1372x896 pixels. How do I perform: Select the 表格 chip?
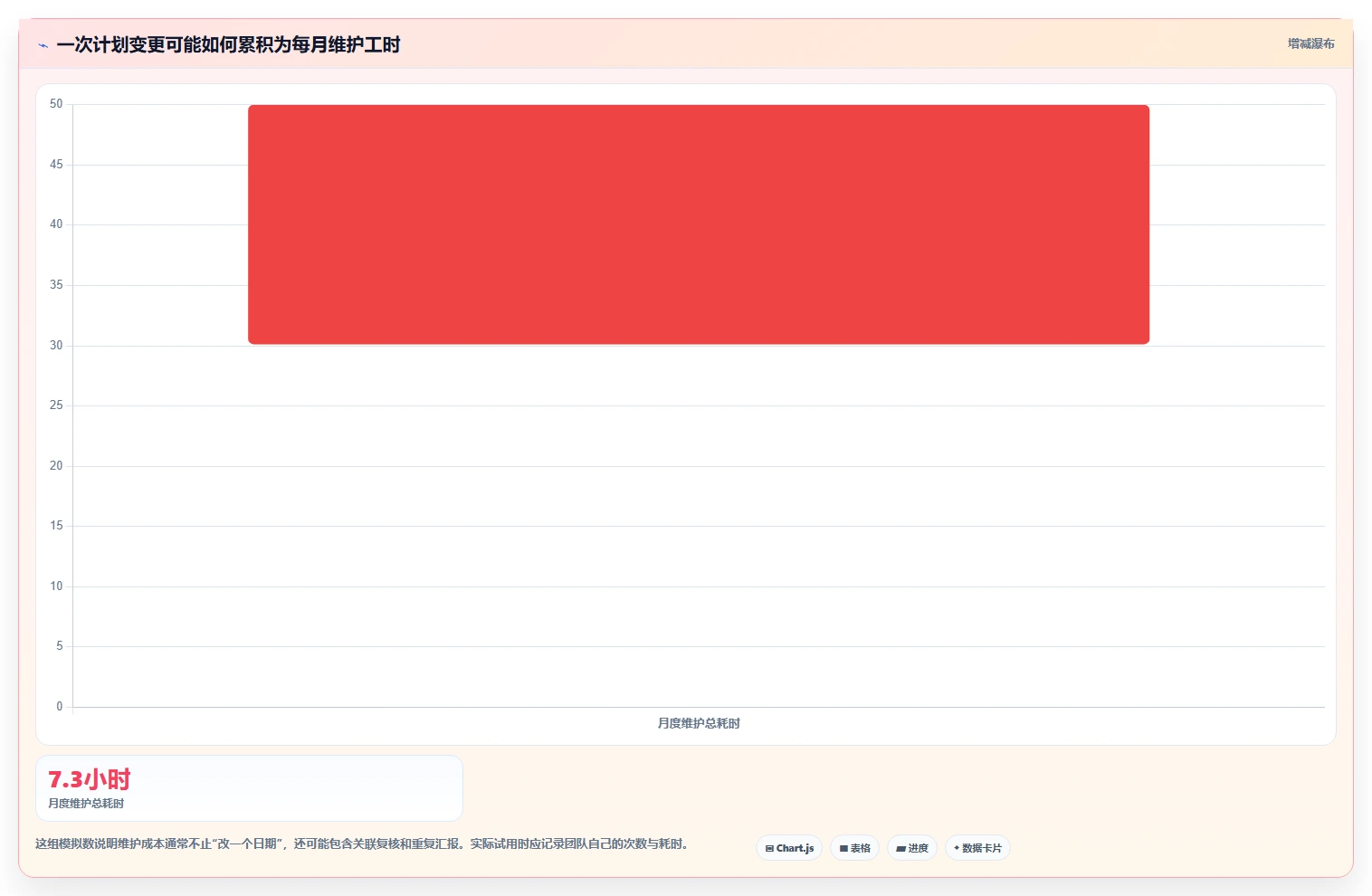click(854, 848)
